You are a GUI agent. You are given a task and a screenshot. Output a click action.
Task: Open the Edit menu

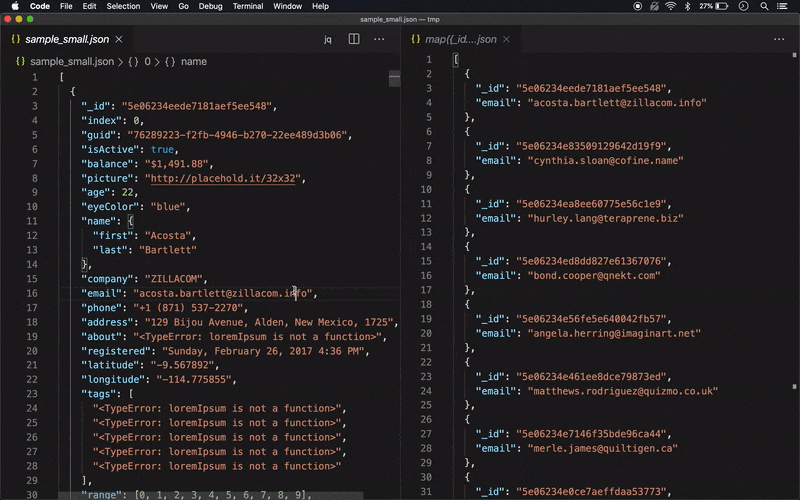(x=89, y=6)
